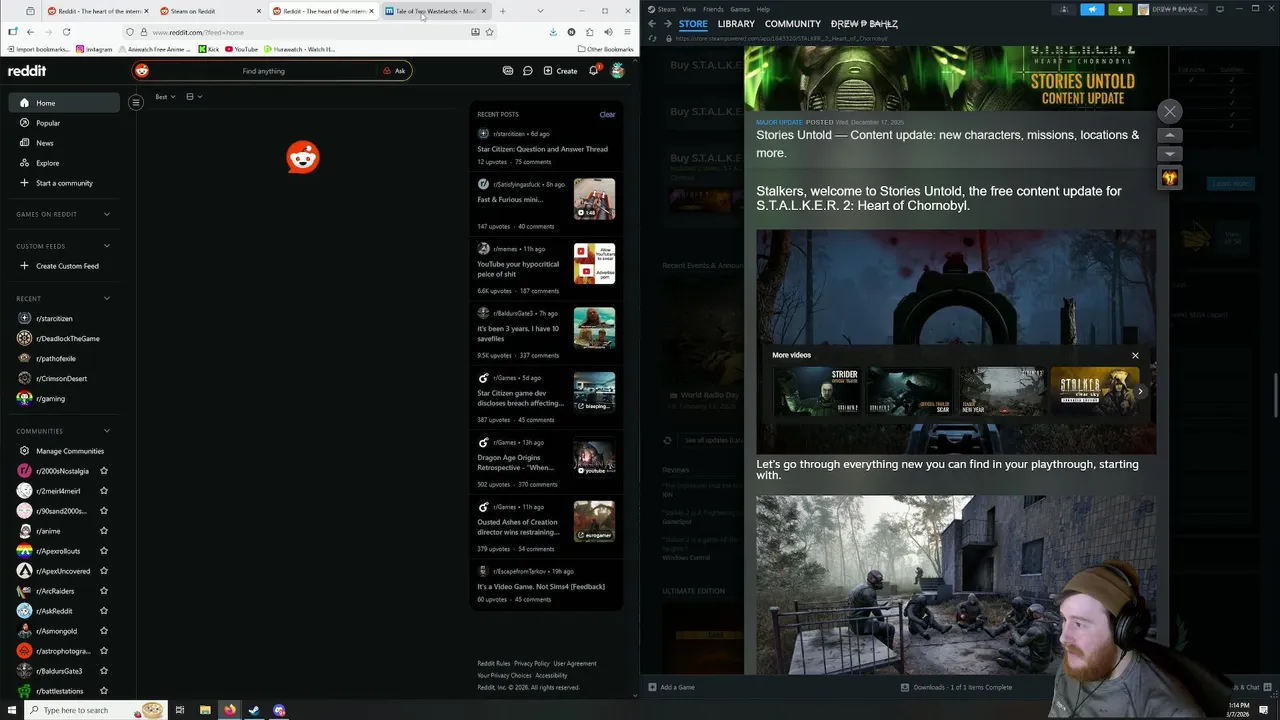Open Steam notifications green bell
1280x720 pixels.
coord(1120,9)
